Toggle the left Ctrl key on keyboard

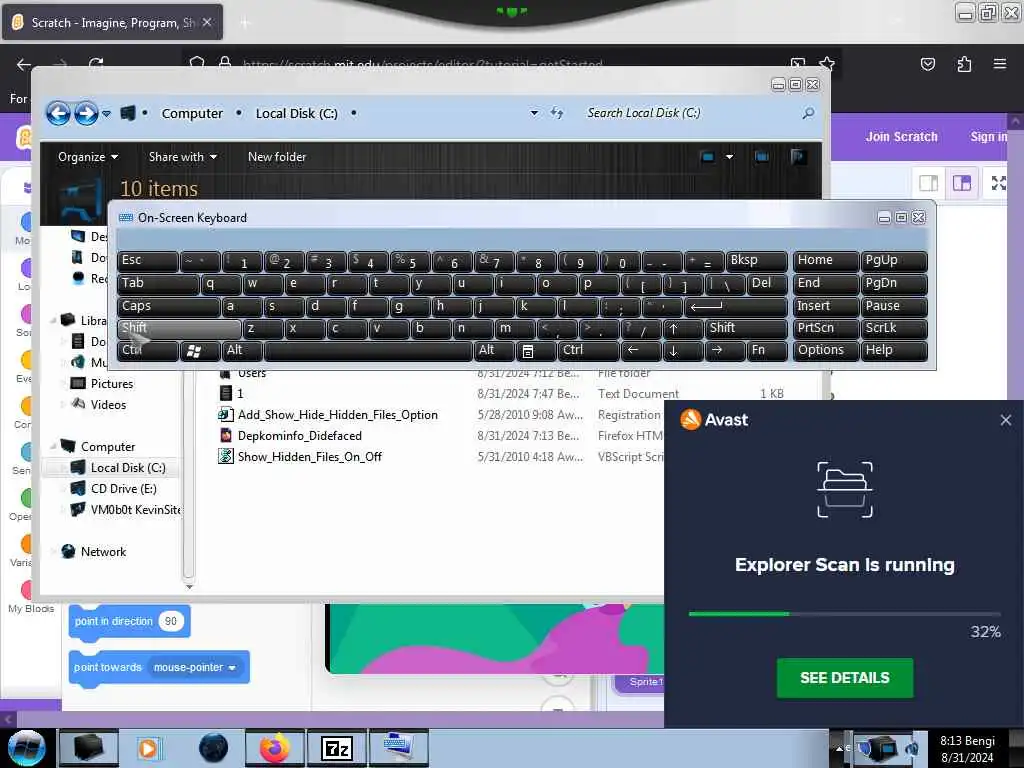pos(148,351)
